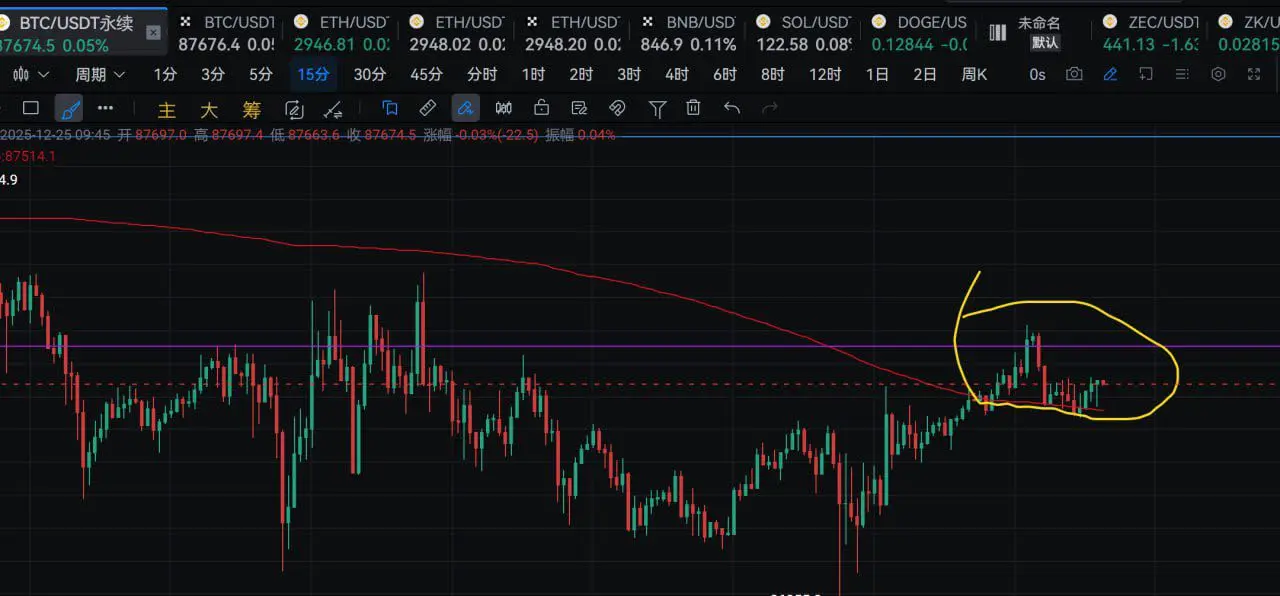Select the rectangle drawing tool
1280x596 pixels.
31,108
